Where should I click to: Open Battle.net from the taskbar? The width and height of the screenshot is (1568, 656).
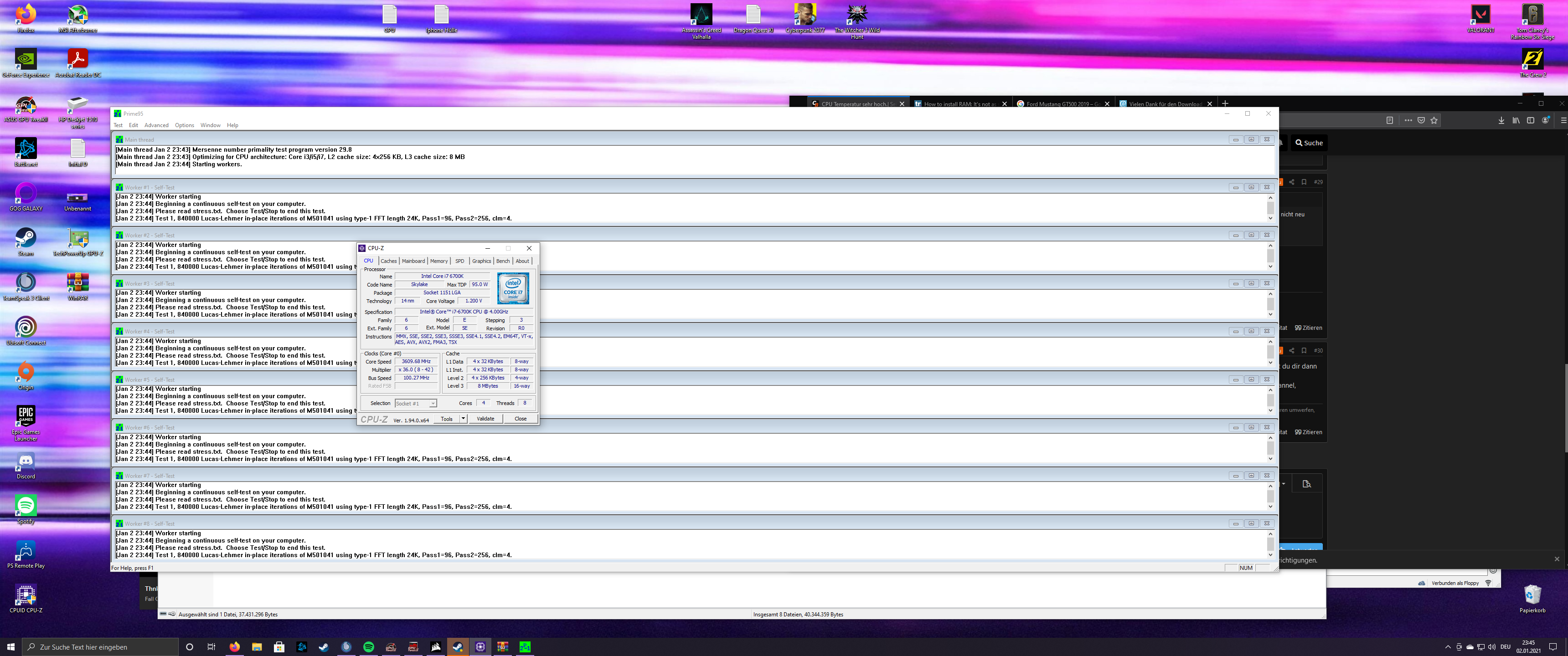(301, 647)
